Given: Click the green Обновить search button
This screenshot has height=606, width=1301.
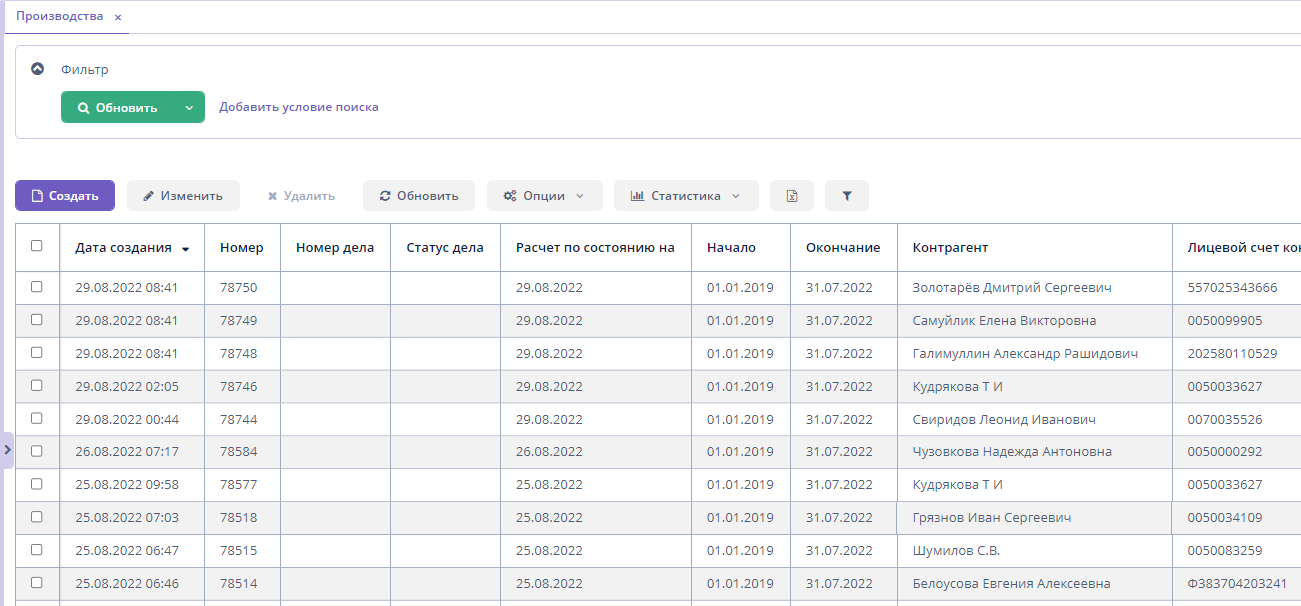Looking at the screenshot, I should pyautogui.click(x=117, y=107).
